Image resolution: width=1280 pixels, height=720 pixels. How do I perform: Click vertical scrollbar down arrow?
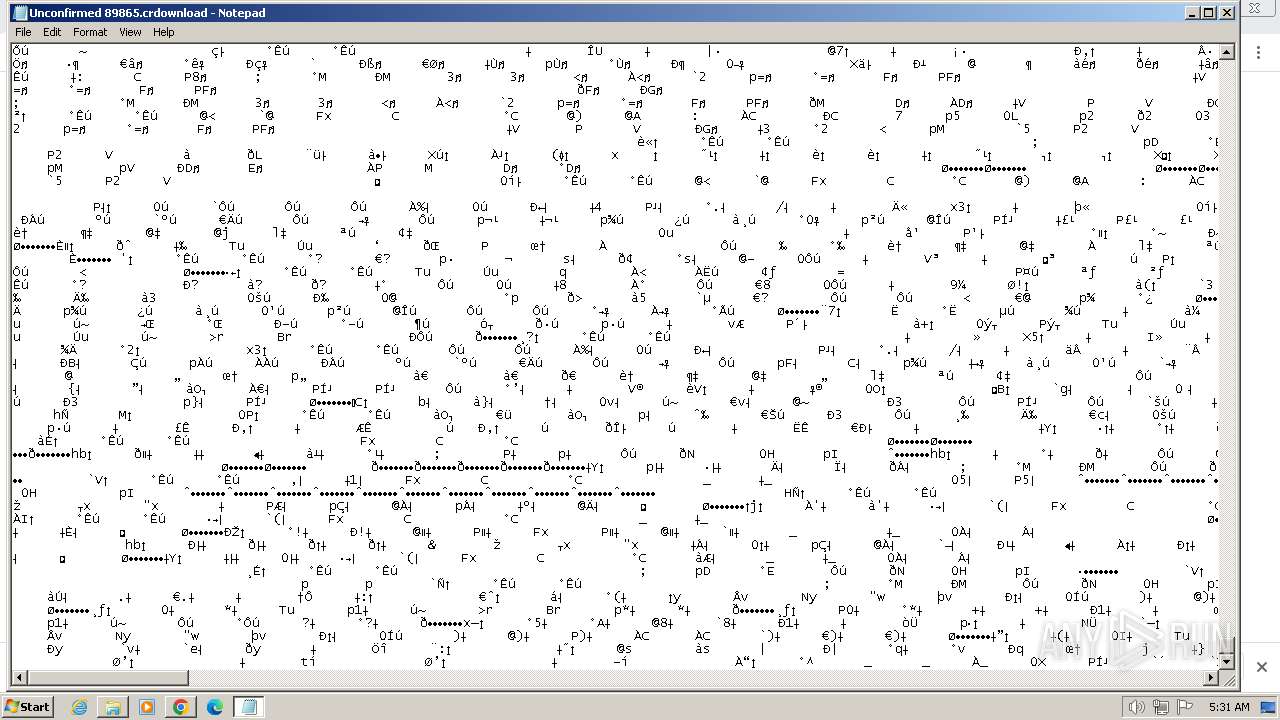coord(1227,662)
